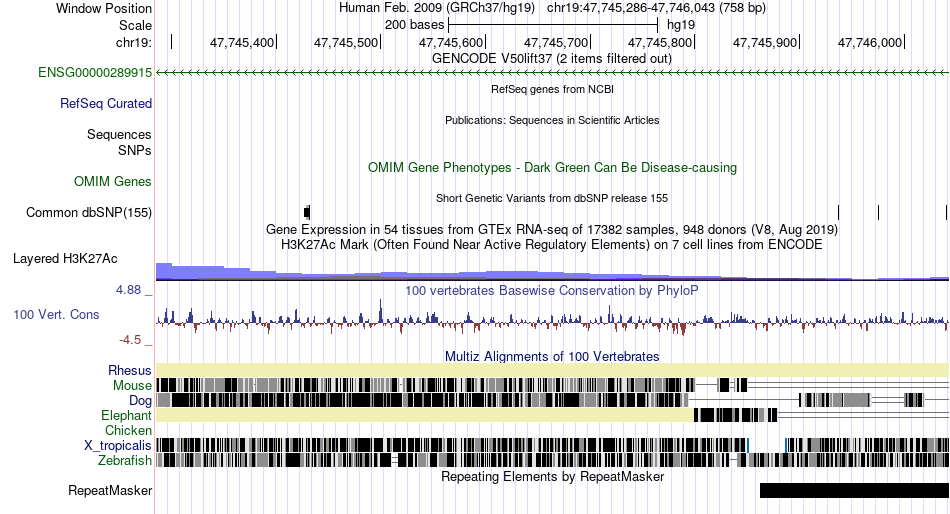Click the ENSG00000289915 gene label
This screenshot has height=514, width=950.
pyautogui.click(x=95, y=73)
